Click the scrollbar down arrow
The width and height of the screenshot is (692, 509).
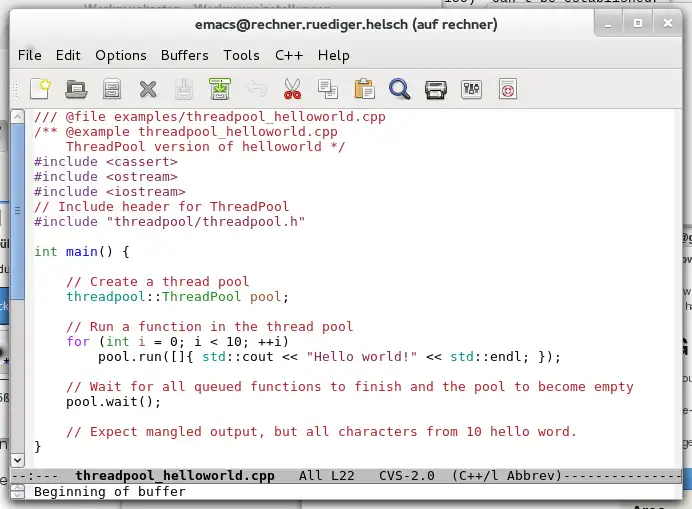(x=17, y=460)
